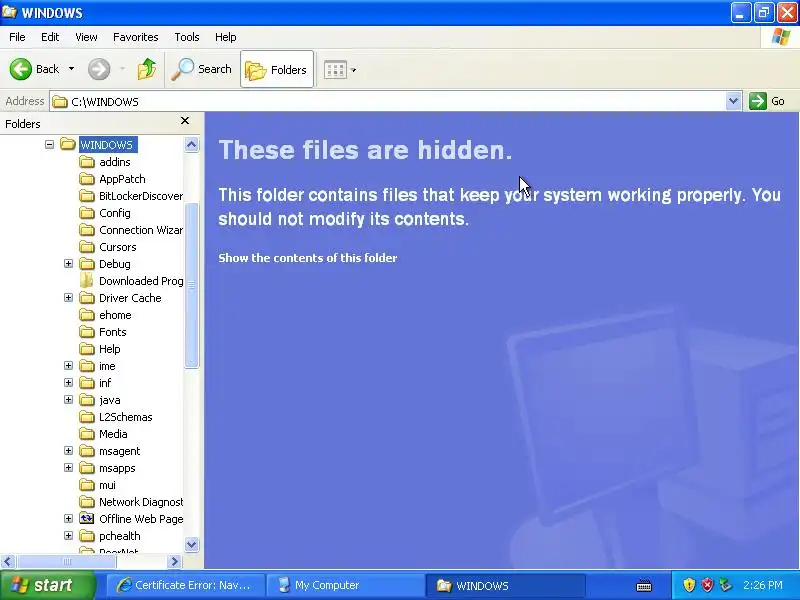The width and height of the screenshot is (800, 600).
Task: Select the BitLockerDiscovery folder icon
Action: point(87,196)
